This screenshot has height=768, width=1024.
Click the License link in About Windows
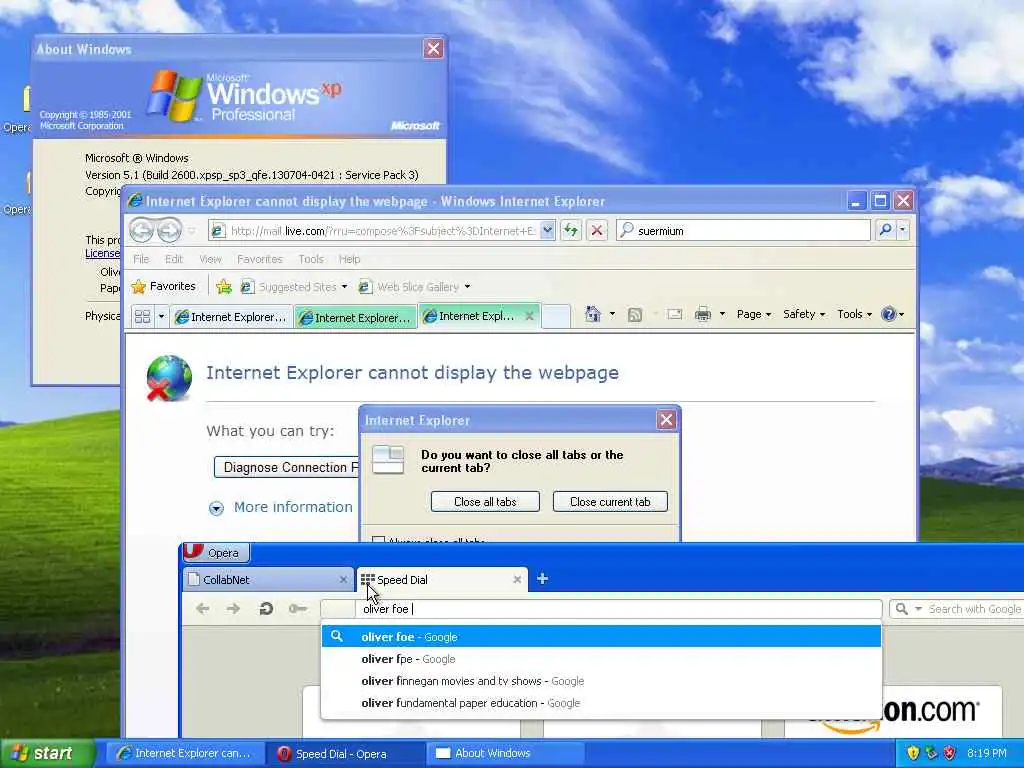103,253
